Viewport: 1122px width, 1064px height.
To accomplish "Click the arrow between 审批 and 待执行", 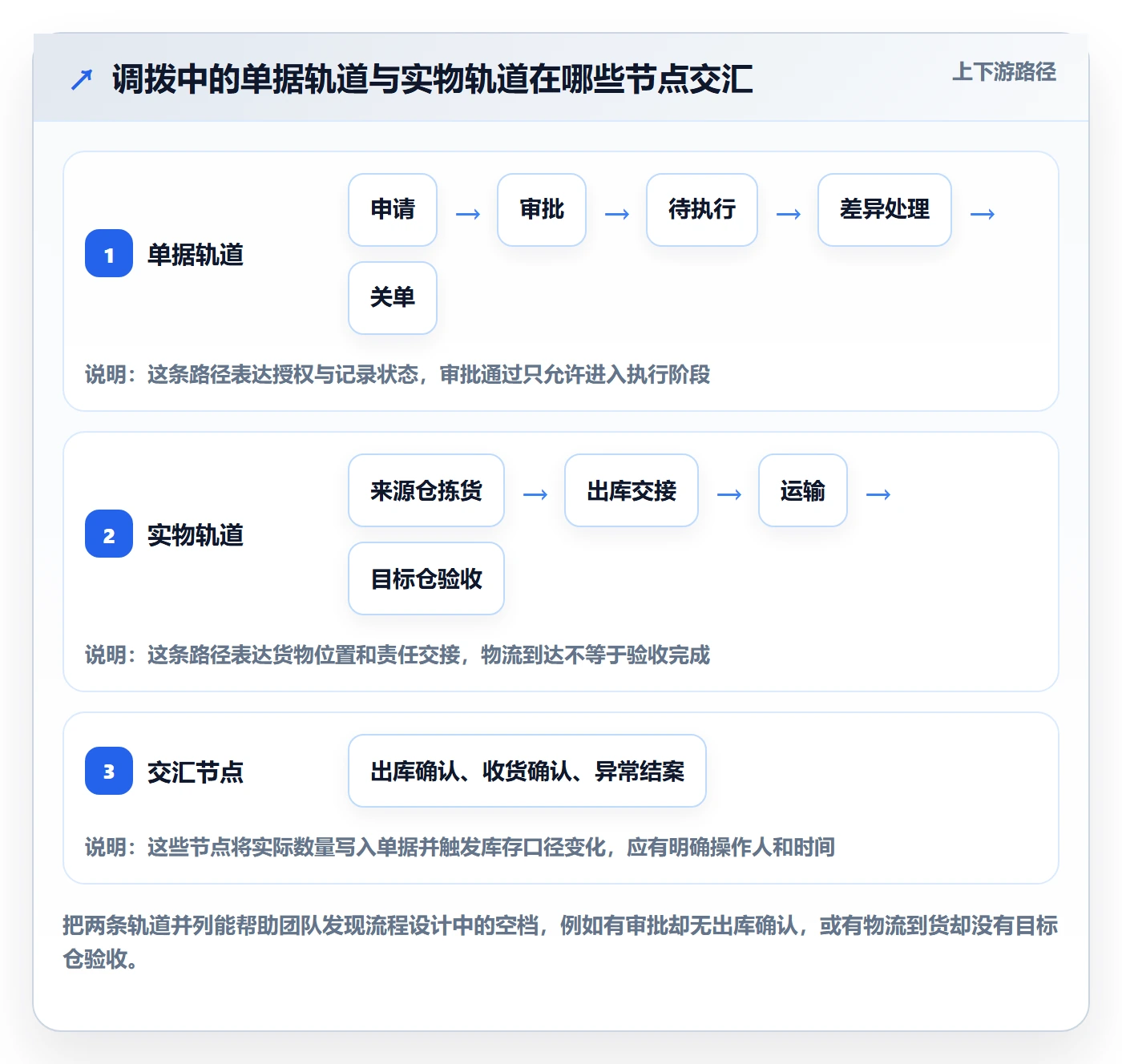I will (x=617, y=214).
